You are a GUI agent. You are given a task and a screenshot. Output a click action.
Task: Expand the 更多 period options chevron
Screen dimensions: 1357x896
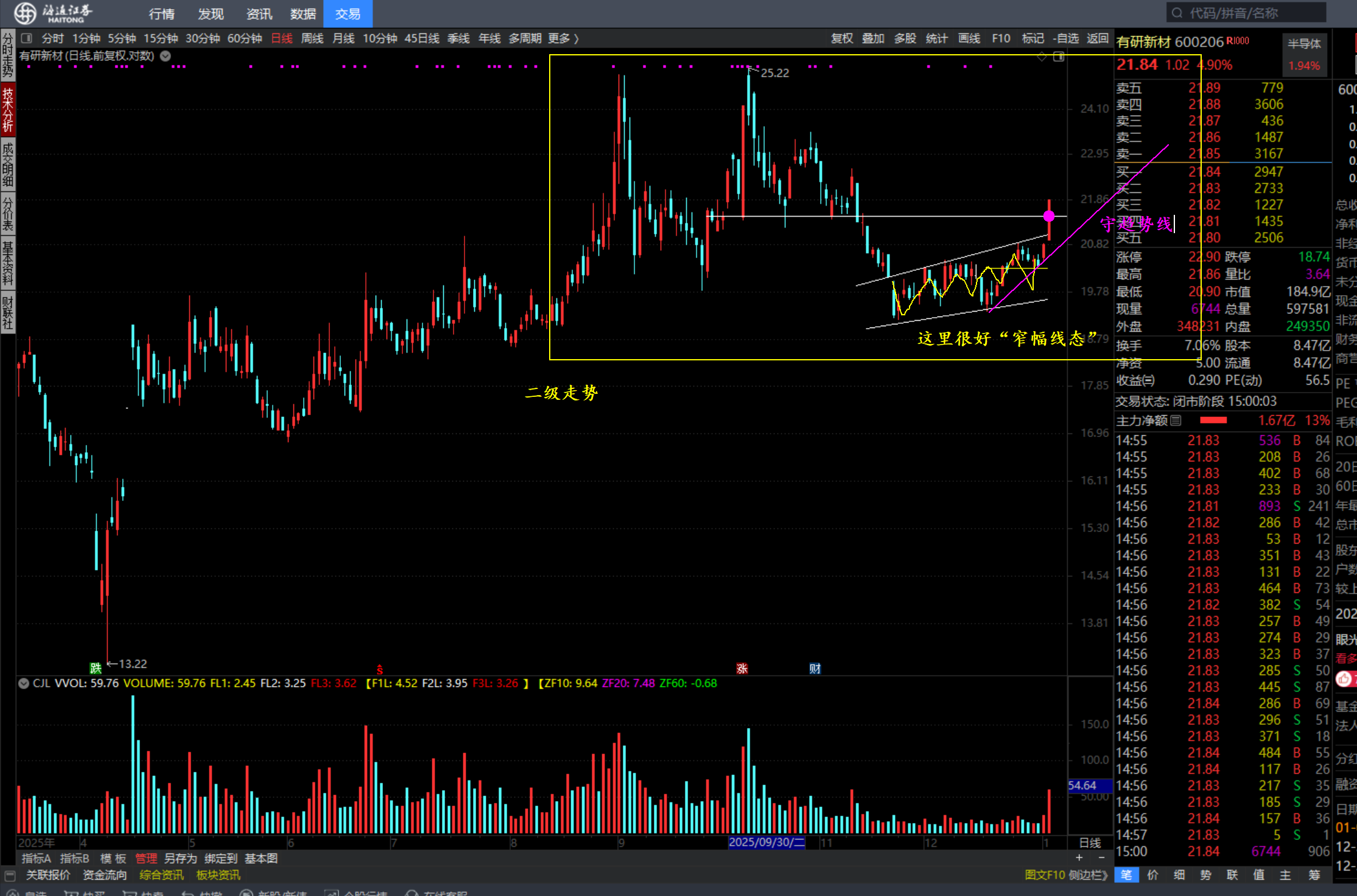point(576,38)
